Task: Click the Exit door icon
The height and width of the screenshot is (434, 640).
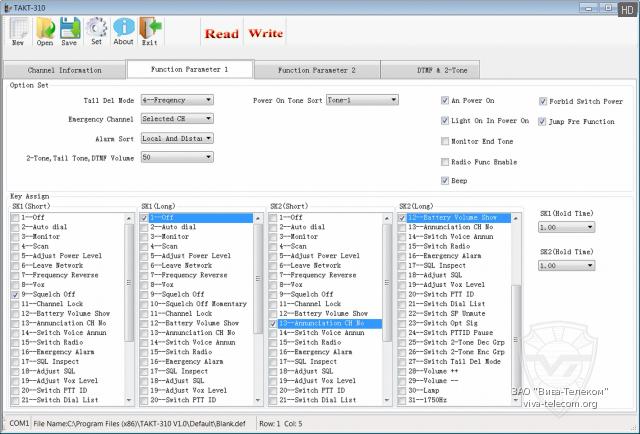Action: [149, 31]
